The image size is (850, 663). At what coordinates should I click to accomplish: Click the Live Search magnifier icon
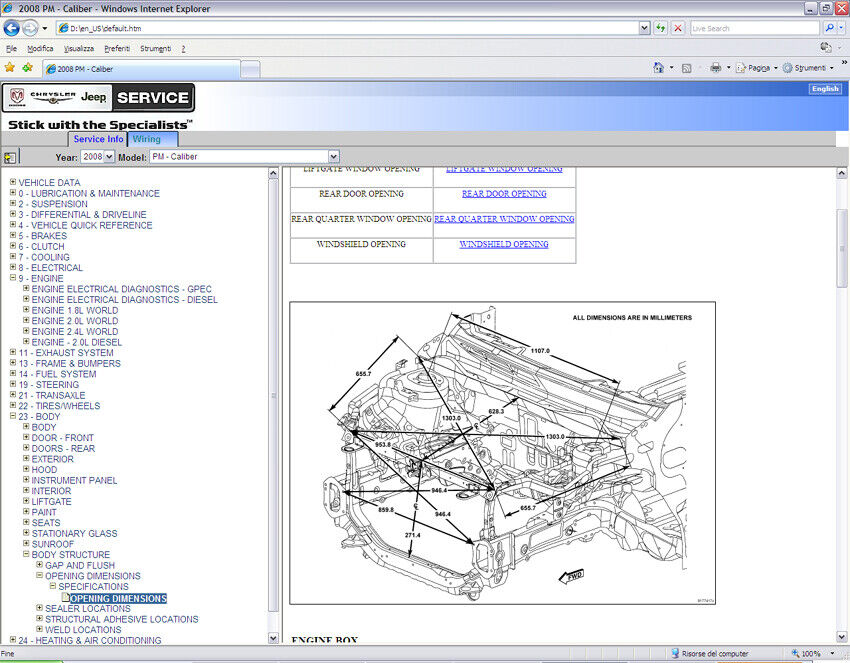pos(829,28)
